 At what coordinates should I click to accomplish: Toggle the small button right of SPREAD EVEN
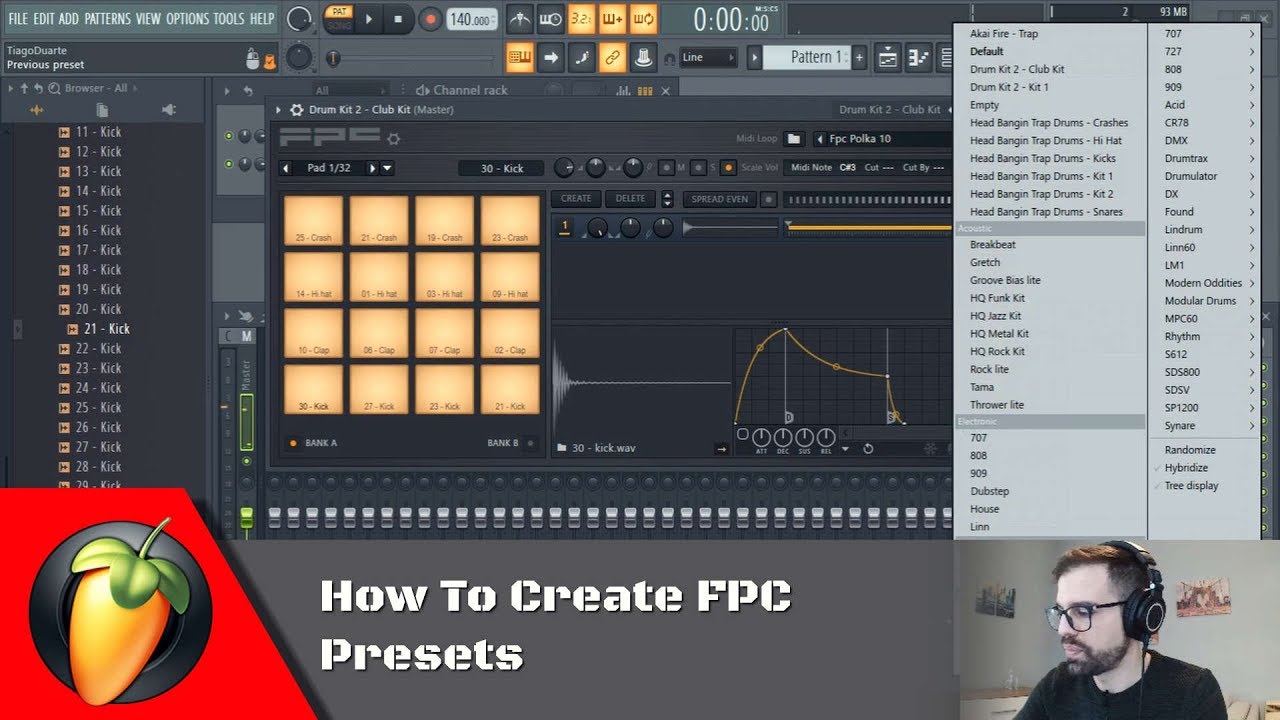click(x=768, y=199)
